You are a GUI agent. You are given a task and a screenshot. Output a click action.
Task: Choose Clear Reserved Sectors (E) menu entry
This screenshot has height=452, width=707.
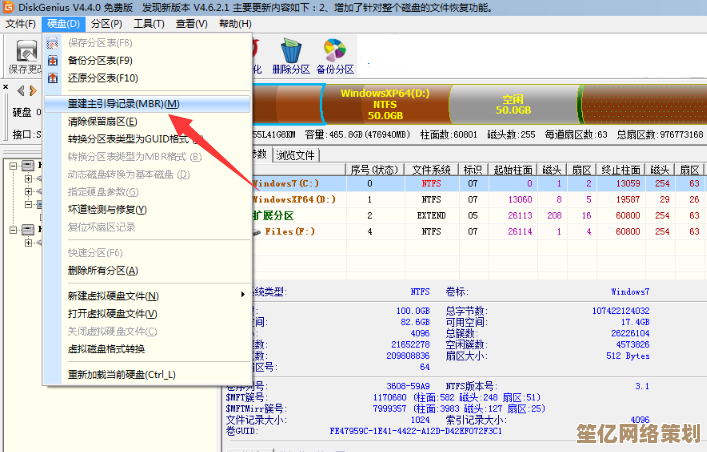pyautogui.click(x=102, y=121)
